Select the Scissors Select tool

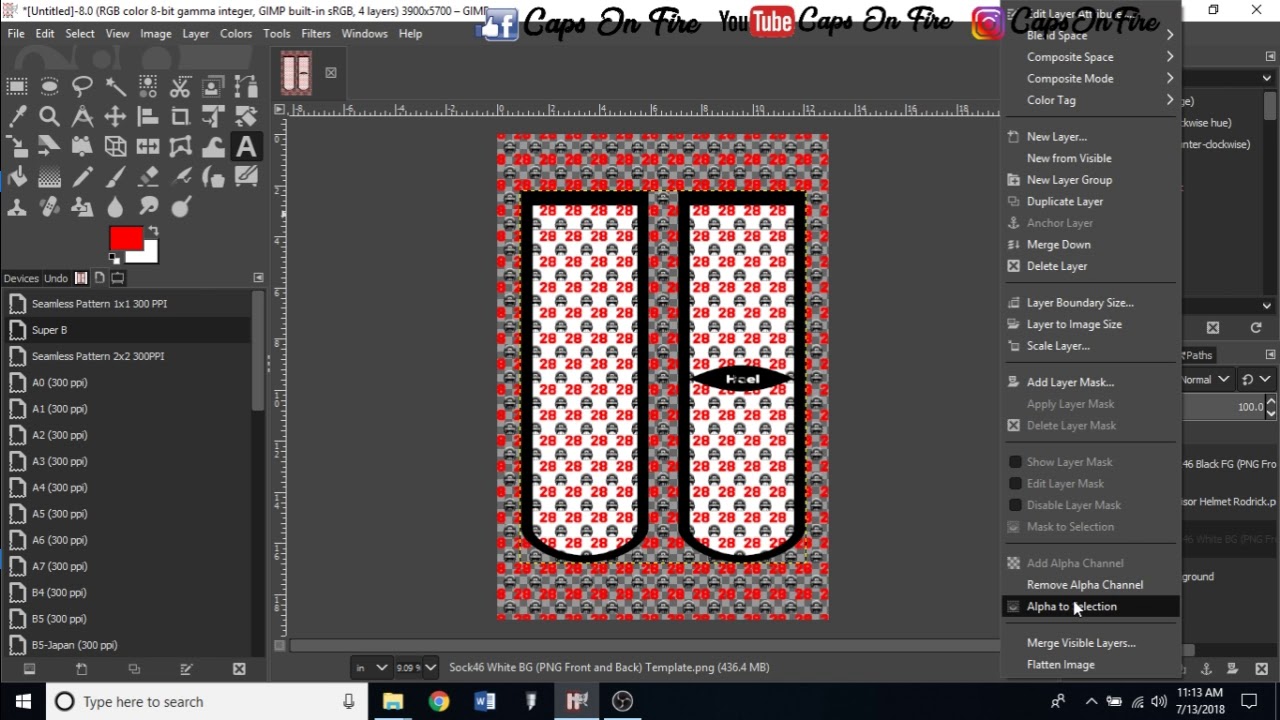[x=181, y=86]
